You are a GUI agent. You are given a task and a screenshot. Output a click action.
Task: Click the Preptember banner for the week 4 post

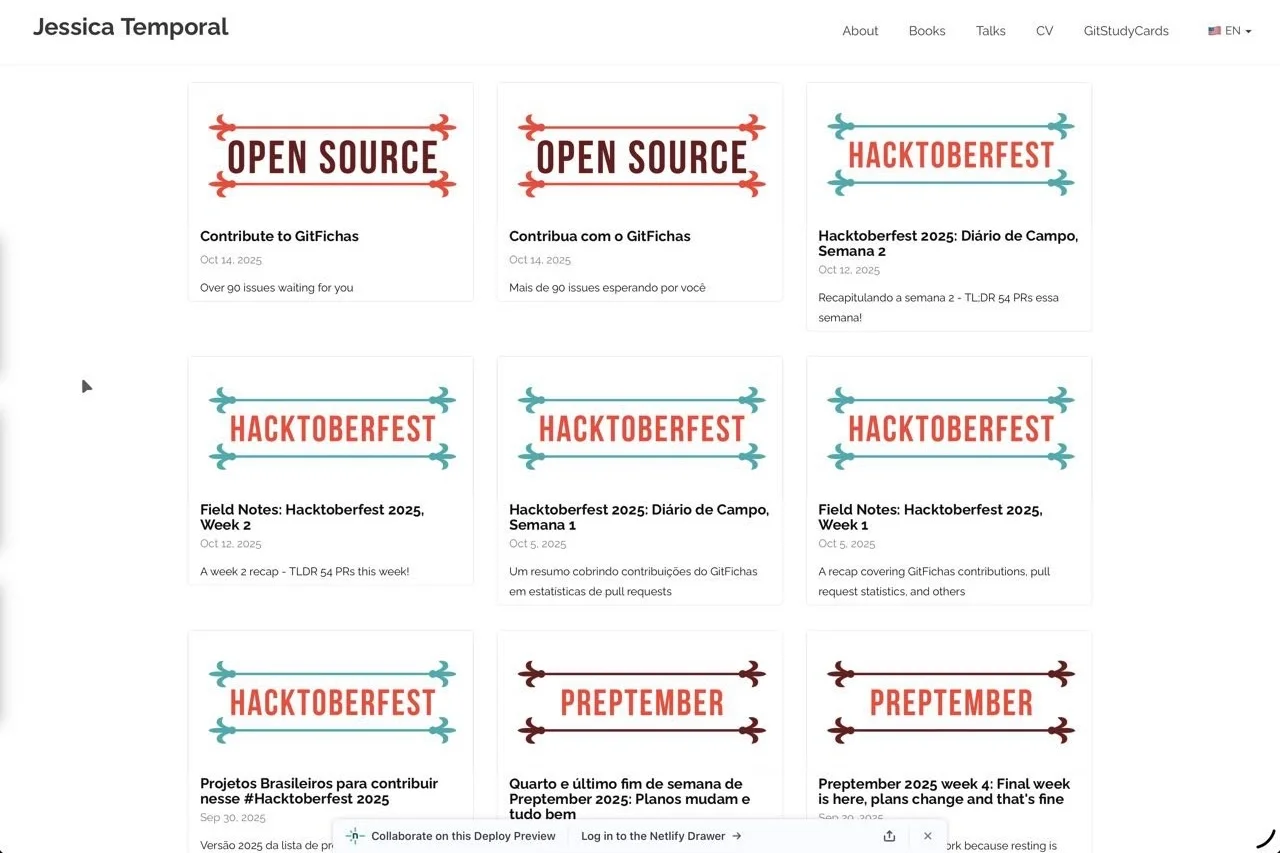(948, 701)
